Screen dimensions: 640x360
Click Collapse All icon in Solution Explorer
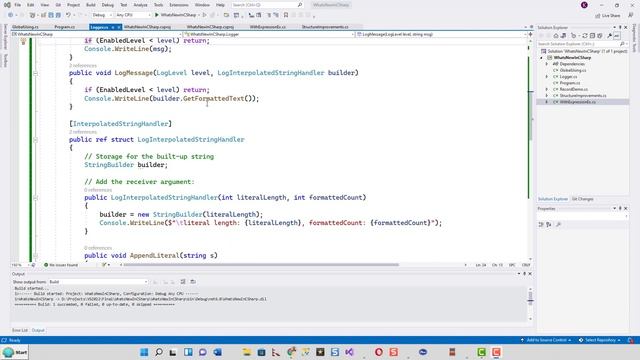(592, 36)
